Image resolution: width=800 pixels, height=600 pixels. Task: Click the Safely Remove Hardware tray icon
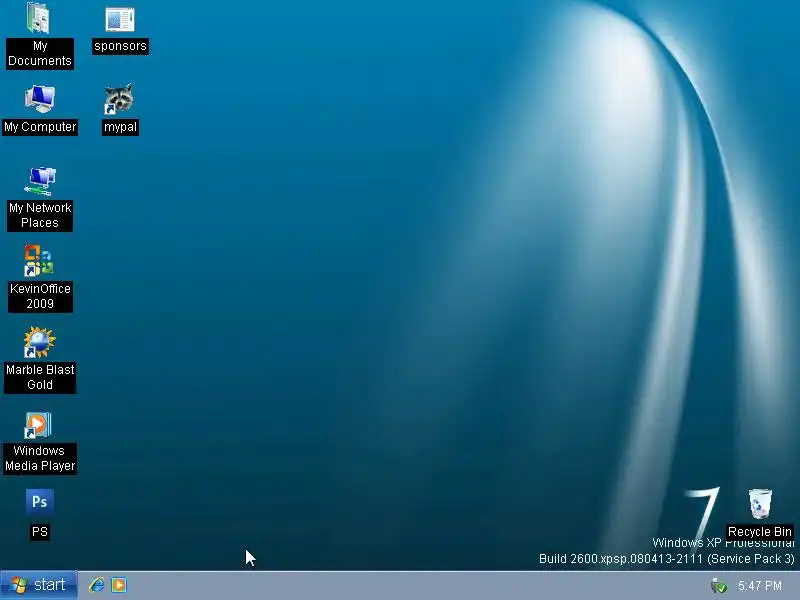pyautogui.click(x=719, y=586)
